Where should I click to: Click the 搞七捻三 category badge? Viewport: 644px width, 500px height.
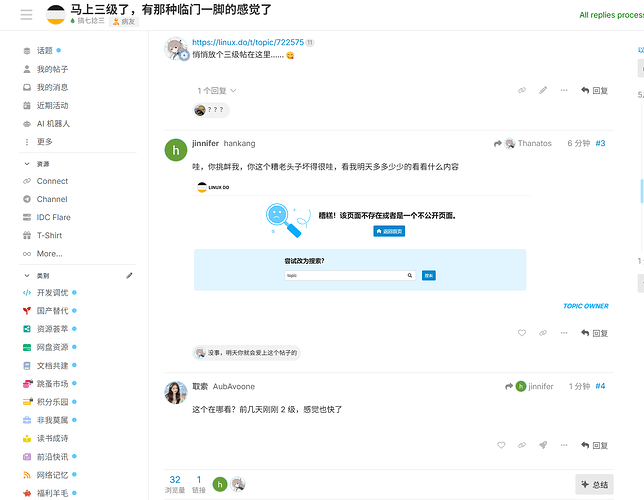tap(87, 21)
